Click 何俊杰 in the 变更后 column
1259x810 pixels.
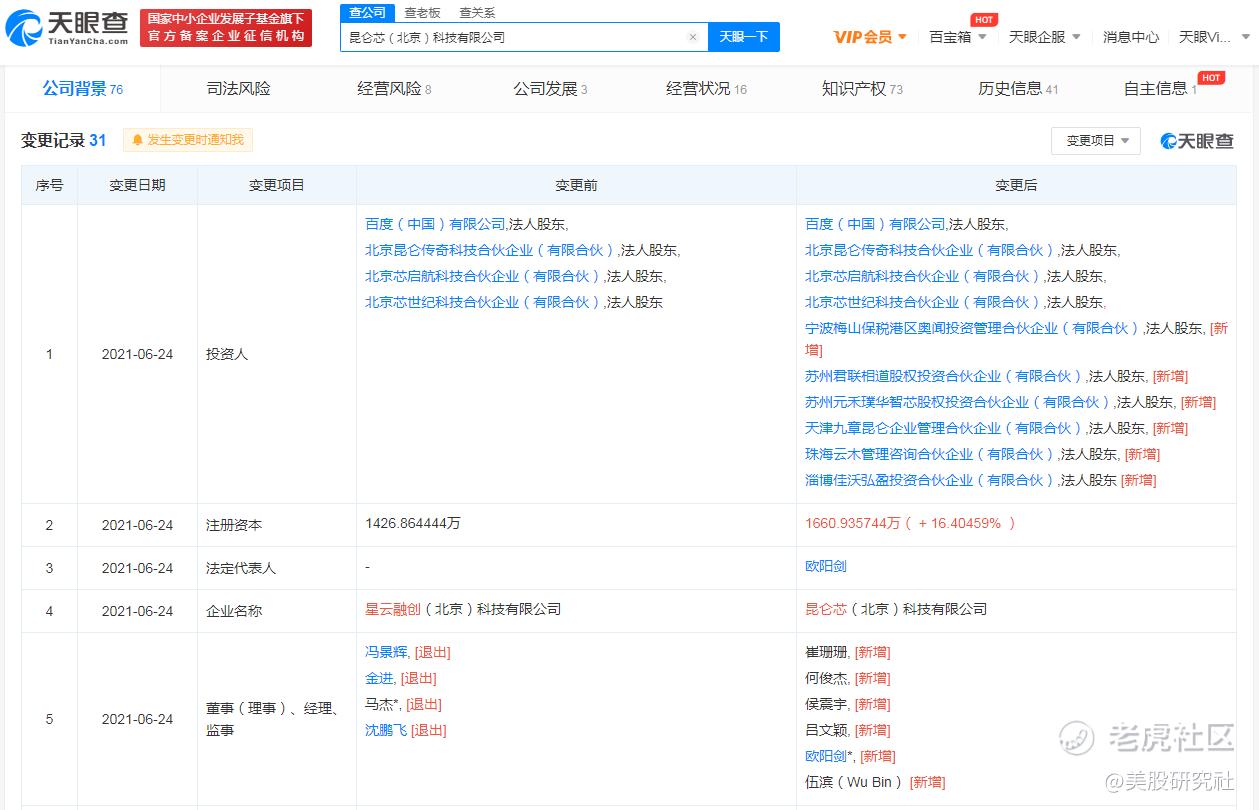(x=826, y=679)
